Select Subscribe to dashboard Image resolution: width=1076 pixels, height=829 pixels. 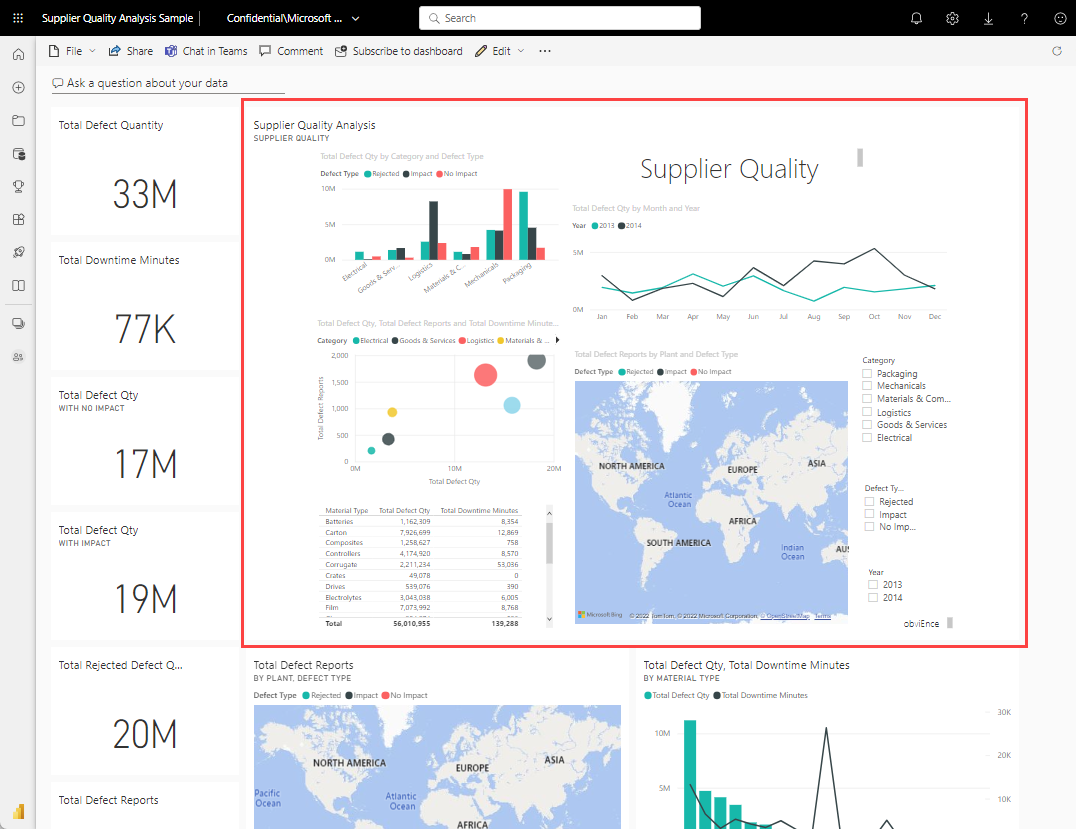coord(398,51)
